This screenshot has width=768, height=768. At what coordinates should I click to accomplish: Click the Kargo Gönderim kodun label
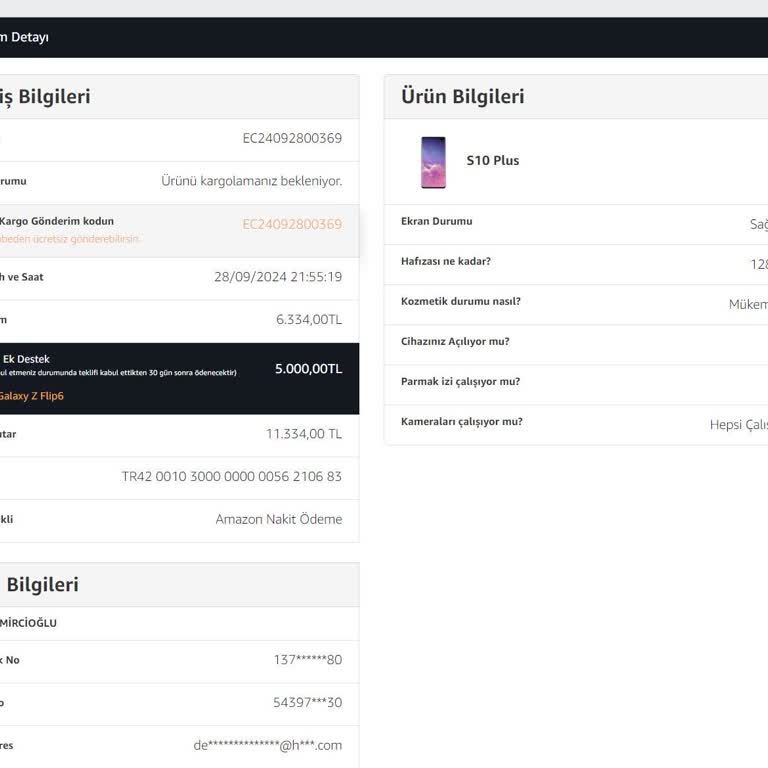coord(57,221)
